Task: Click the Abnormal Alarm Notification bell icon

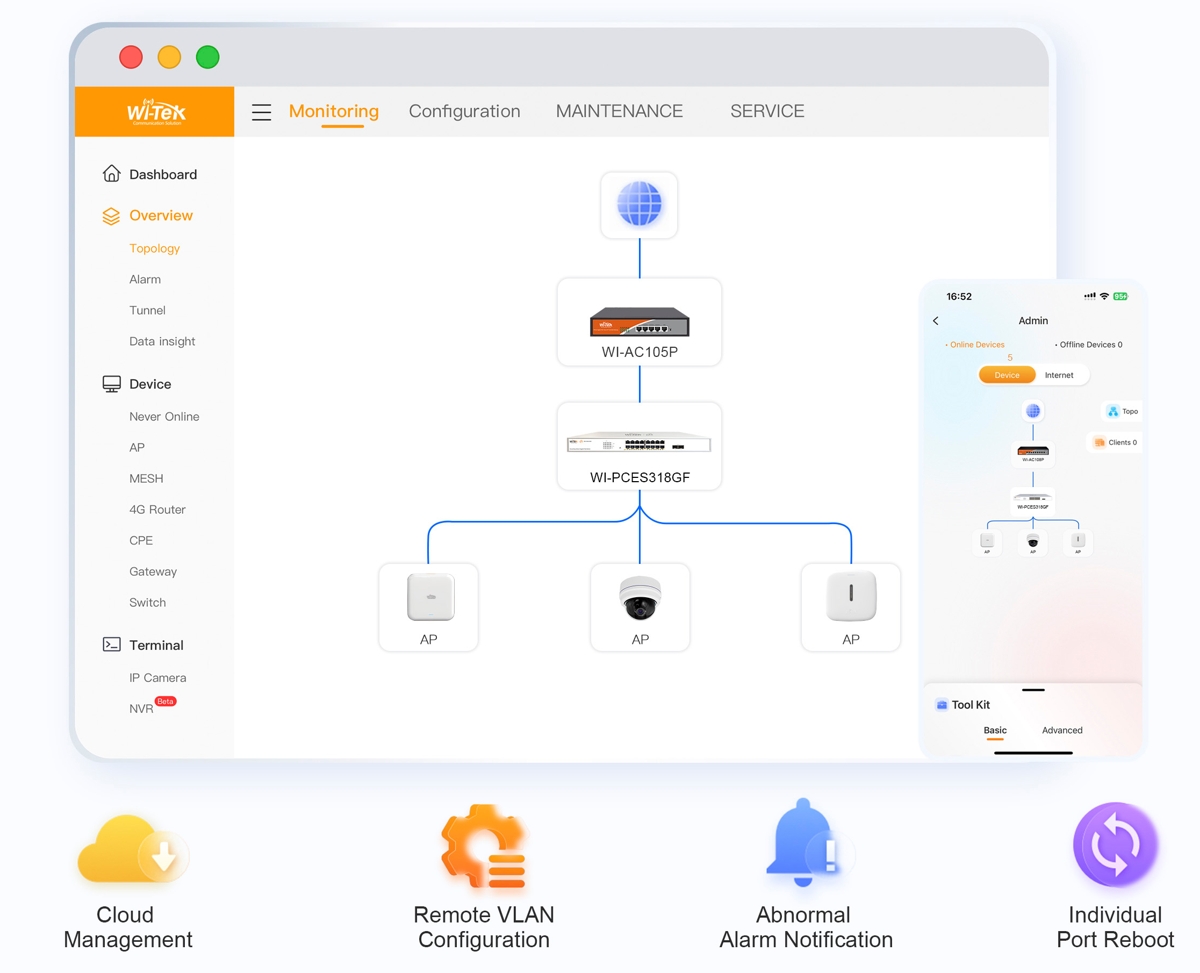Action: click(803, 843)
